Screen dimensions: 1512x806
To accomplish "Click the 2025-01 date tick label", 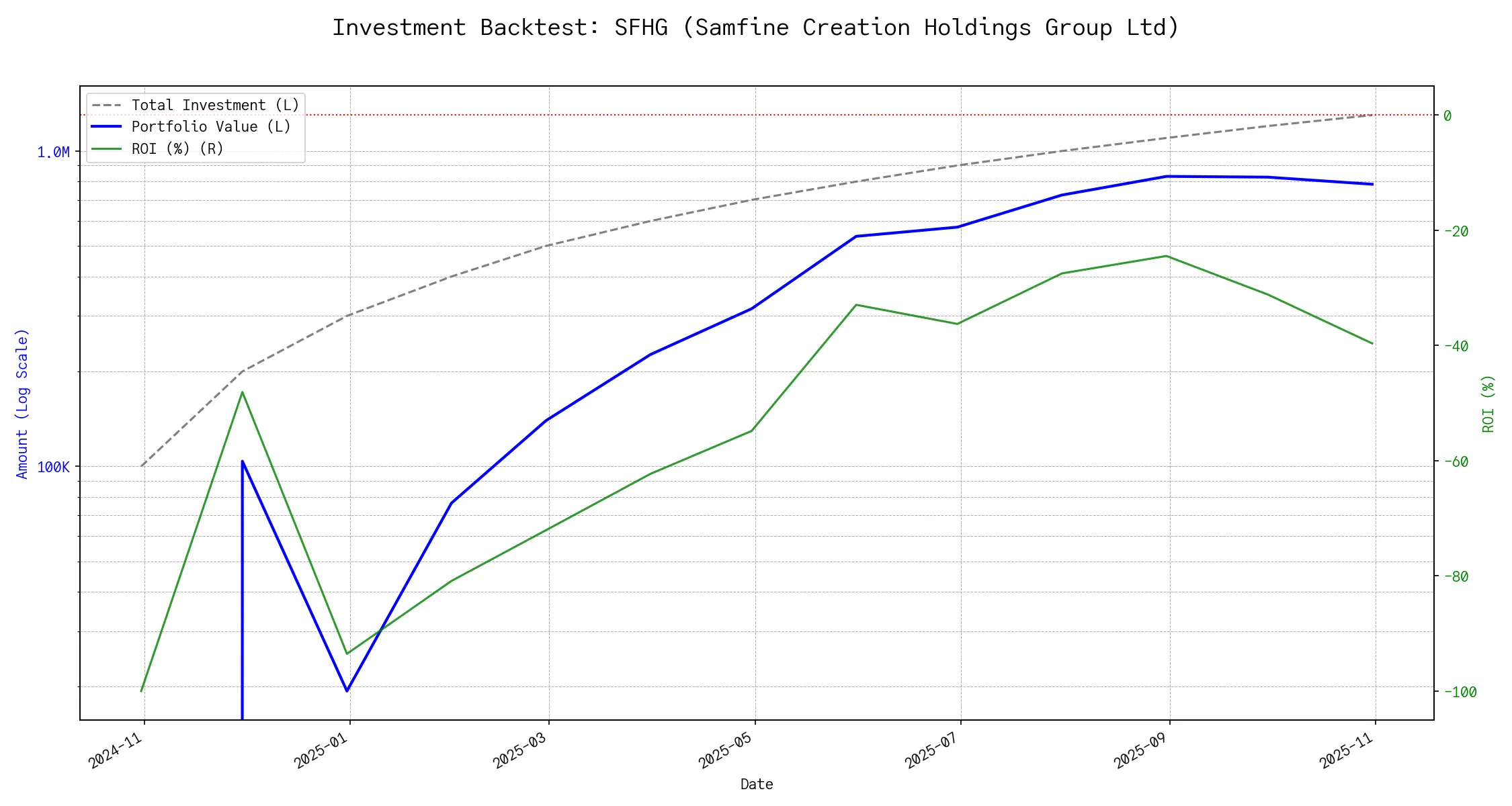I will pyautogui.click(x=322, y=751).
